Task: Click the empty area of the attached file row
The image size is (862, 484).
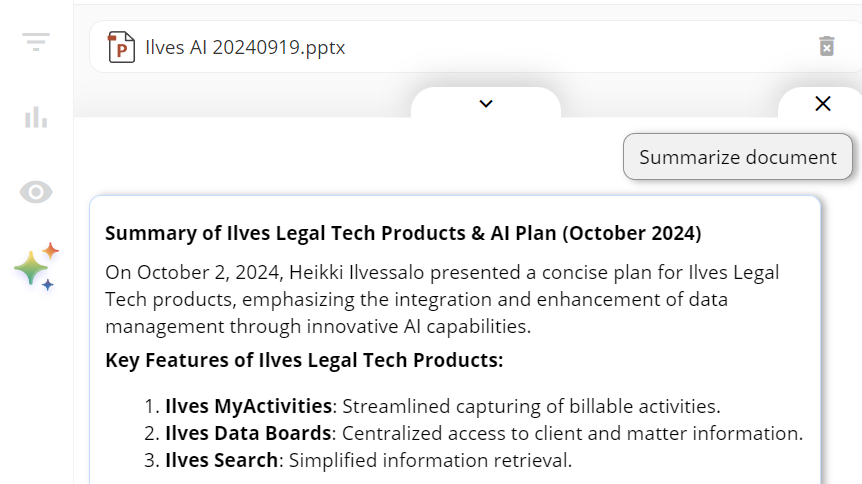Action: [577, 47]
